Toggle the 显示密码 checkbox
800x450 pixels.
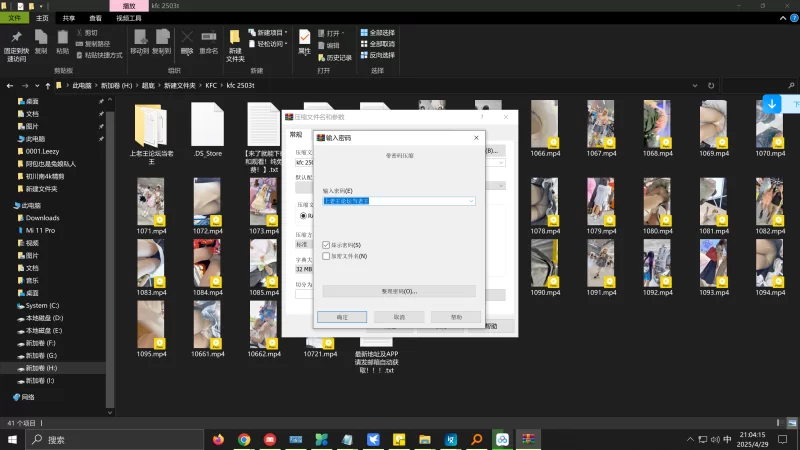pyautogui.click(x=326, y=245)
